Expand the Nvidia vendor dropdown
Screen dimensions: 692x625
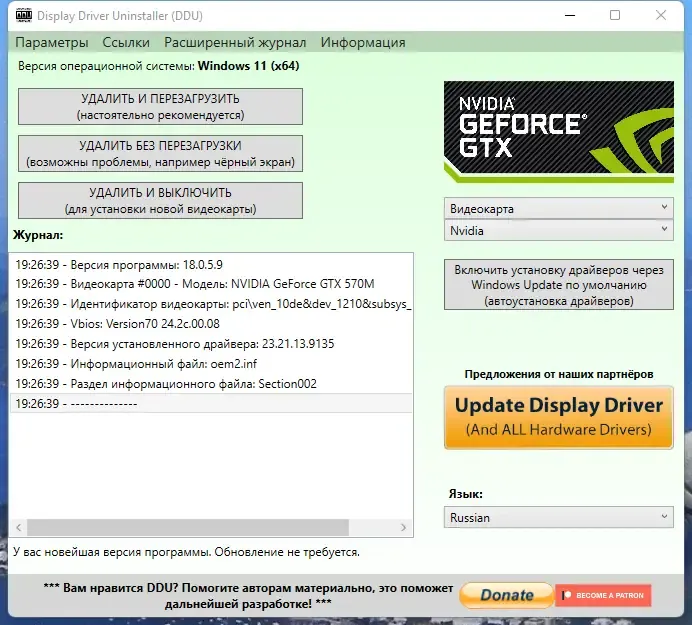[559, 230]
